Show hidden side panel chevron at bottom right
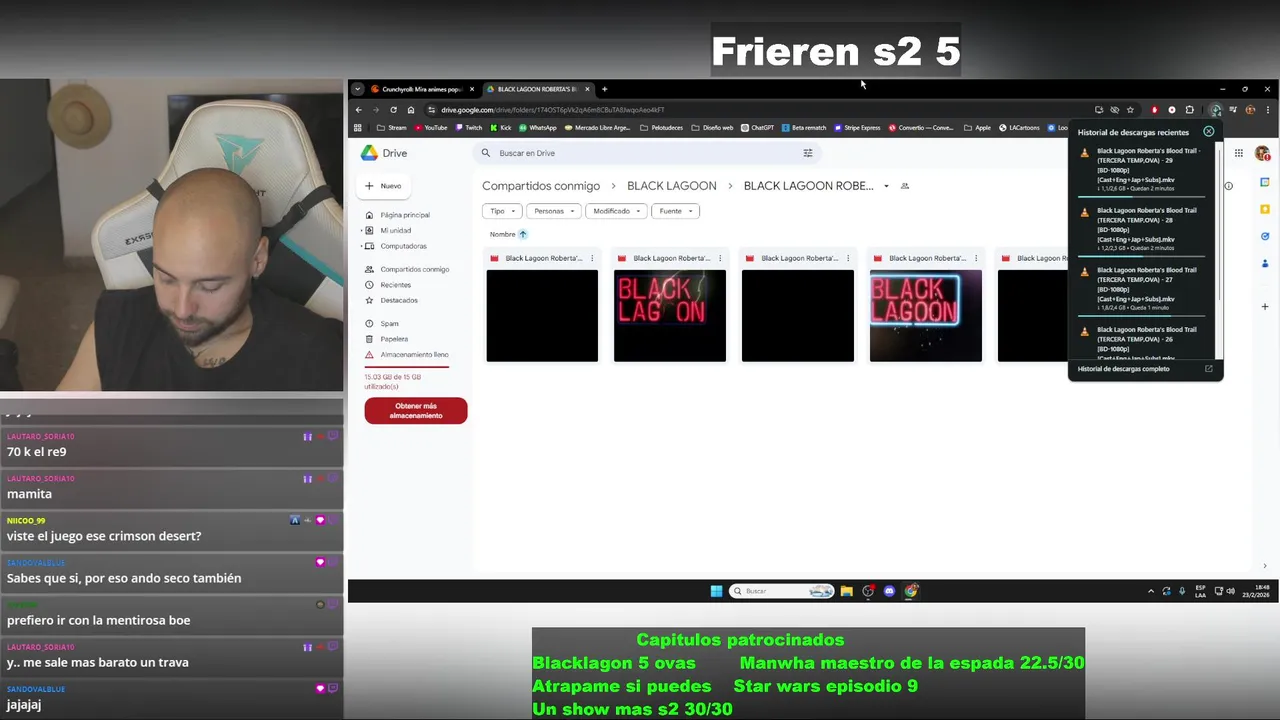Image resolution: width=1280 pixels, height=720 pixels. tap(1265, 566)
